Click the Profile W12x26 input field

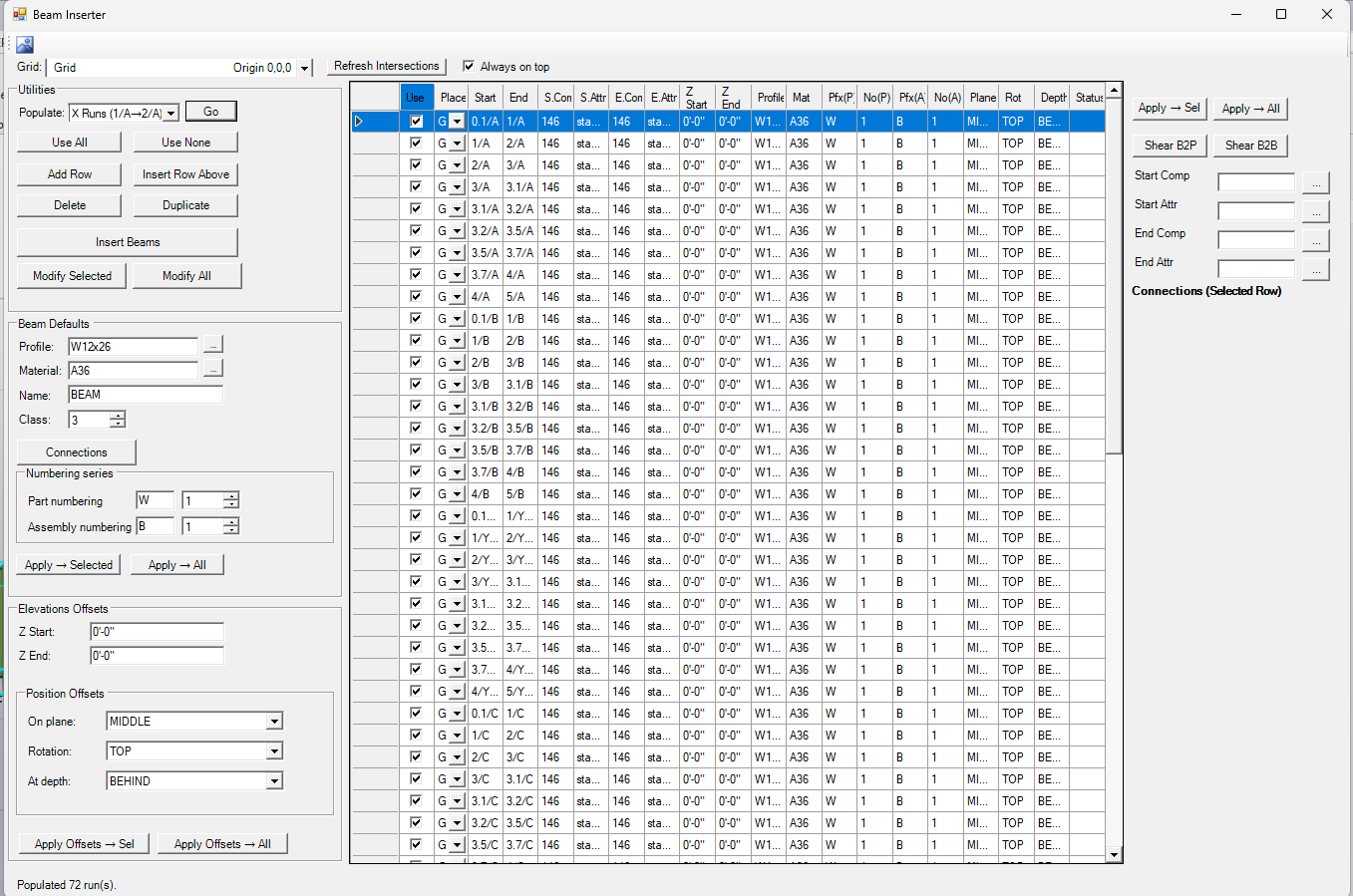point(134,347)
